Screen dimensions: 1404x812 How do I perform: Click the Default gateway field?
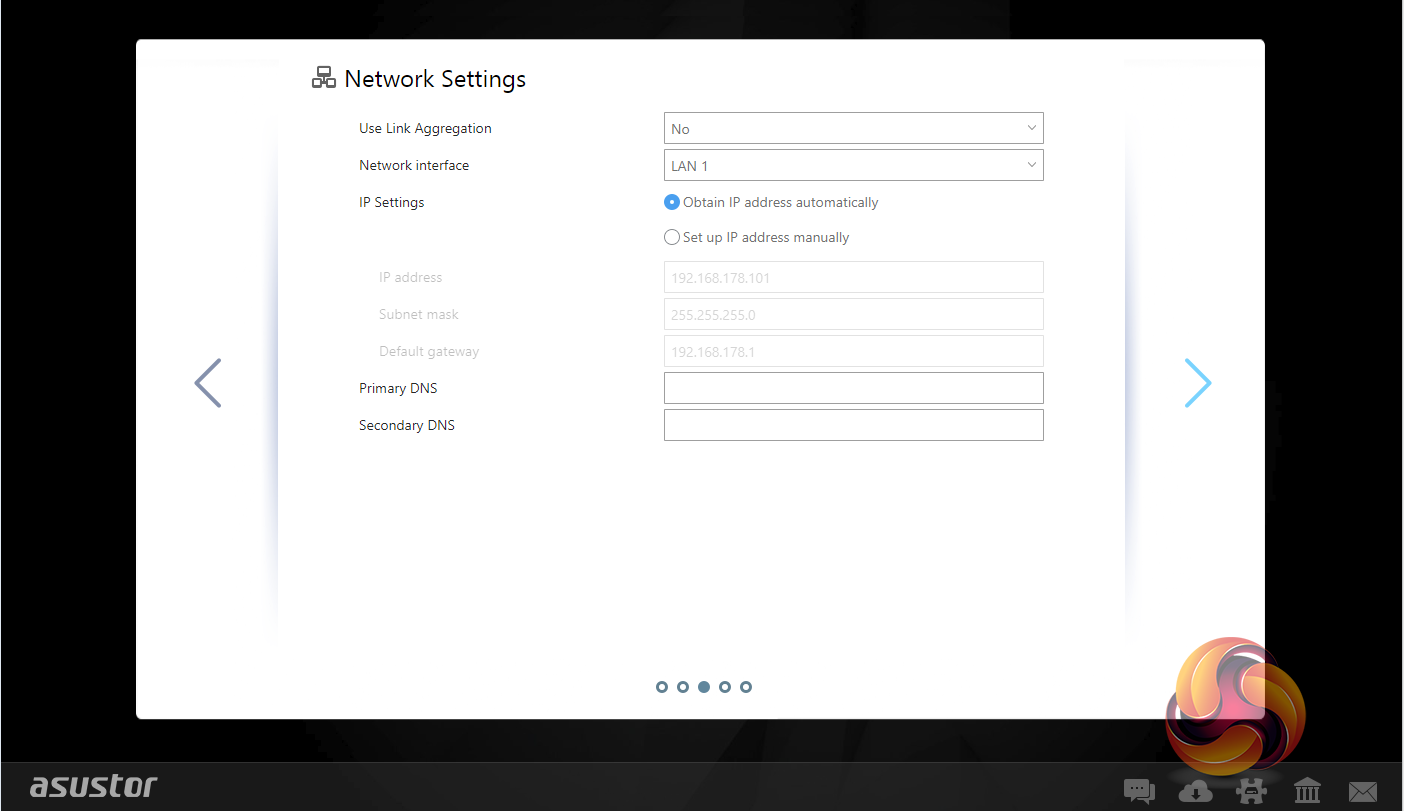pos(854,351)
